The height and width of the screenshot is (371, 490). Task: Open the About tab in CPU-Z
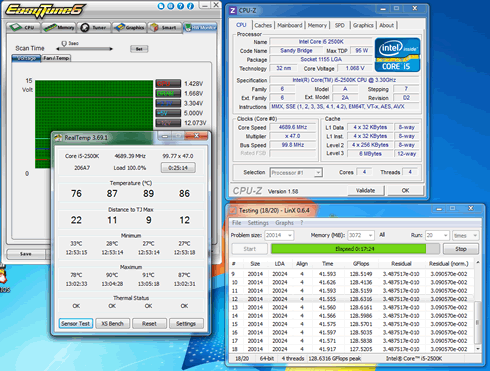387,25
